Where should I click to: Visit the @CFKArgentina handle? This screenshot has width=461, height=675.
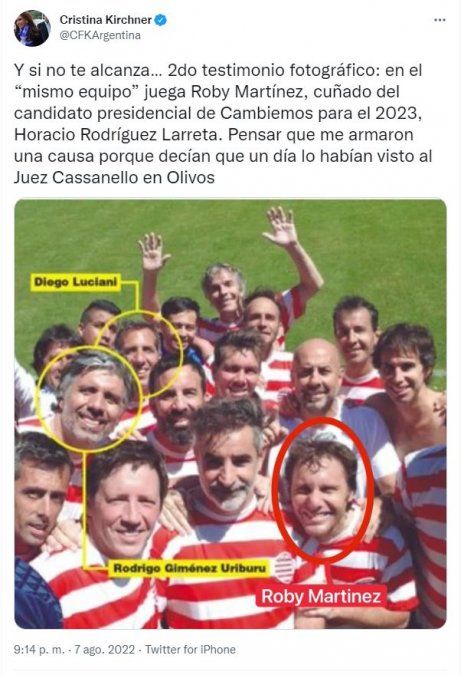(x=100, y=35)
